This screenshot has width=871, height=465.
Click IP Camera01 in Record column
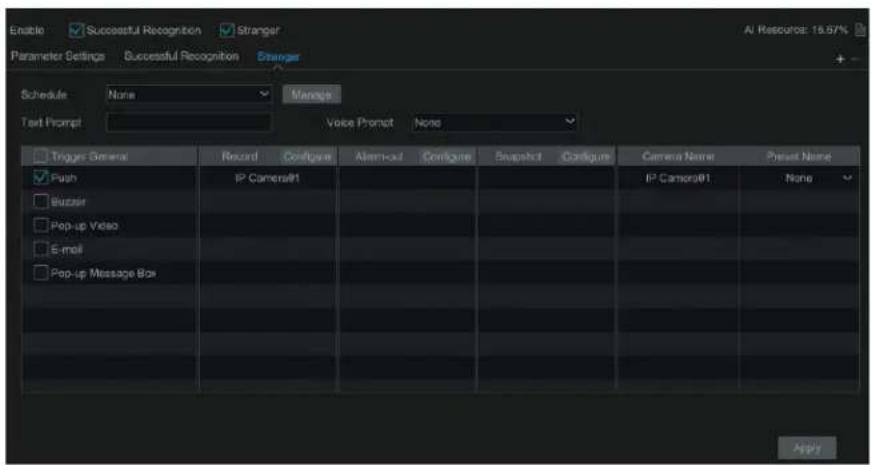click(268, 178)
